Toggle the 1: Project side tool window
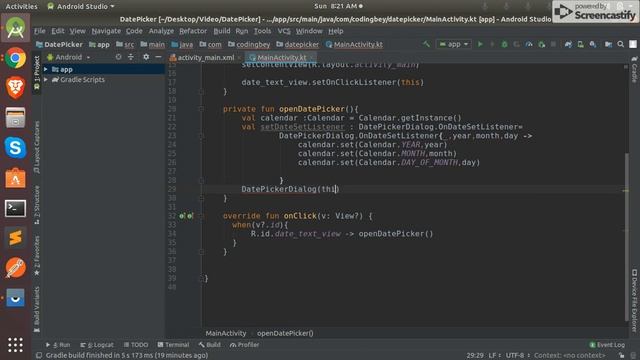 point(37,72)
